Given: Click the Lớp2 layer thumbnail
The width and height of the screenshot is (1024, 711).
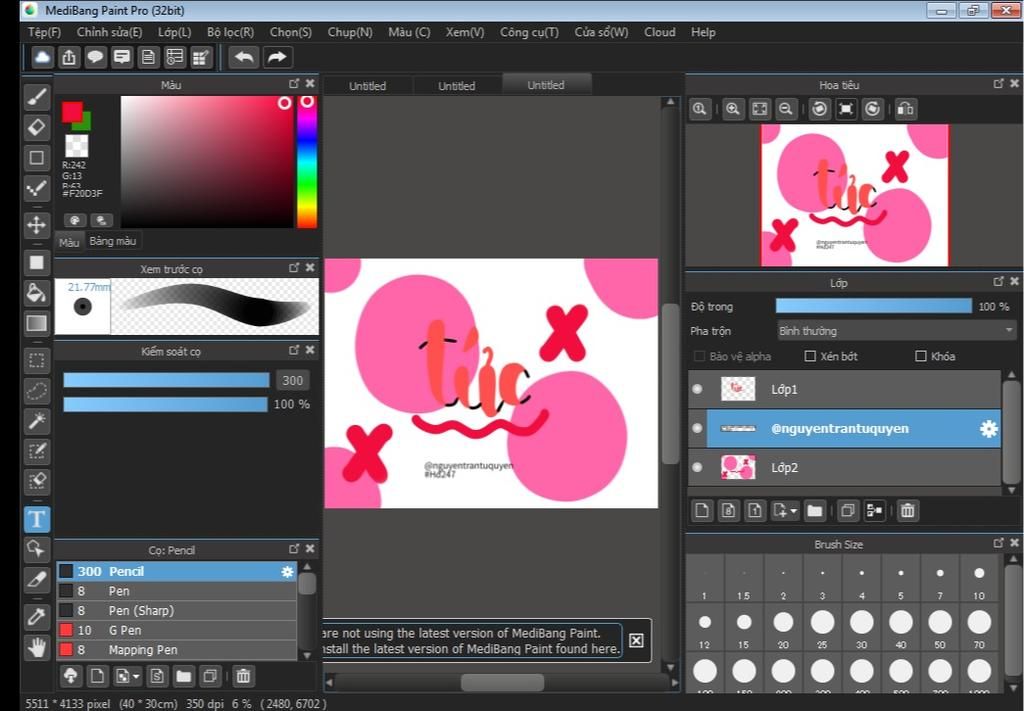Looking at the screenshot, I should (x=738, y=467).
